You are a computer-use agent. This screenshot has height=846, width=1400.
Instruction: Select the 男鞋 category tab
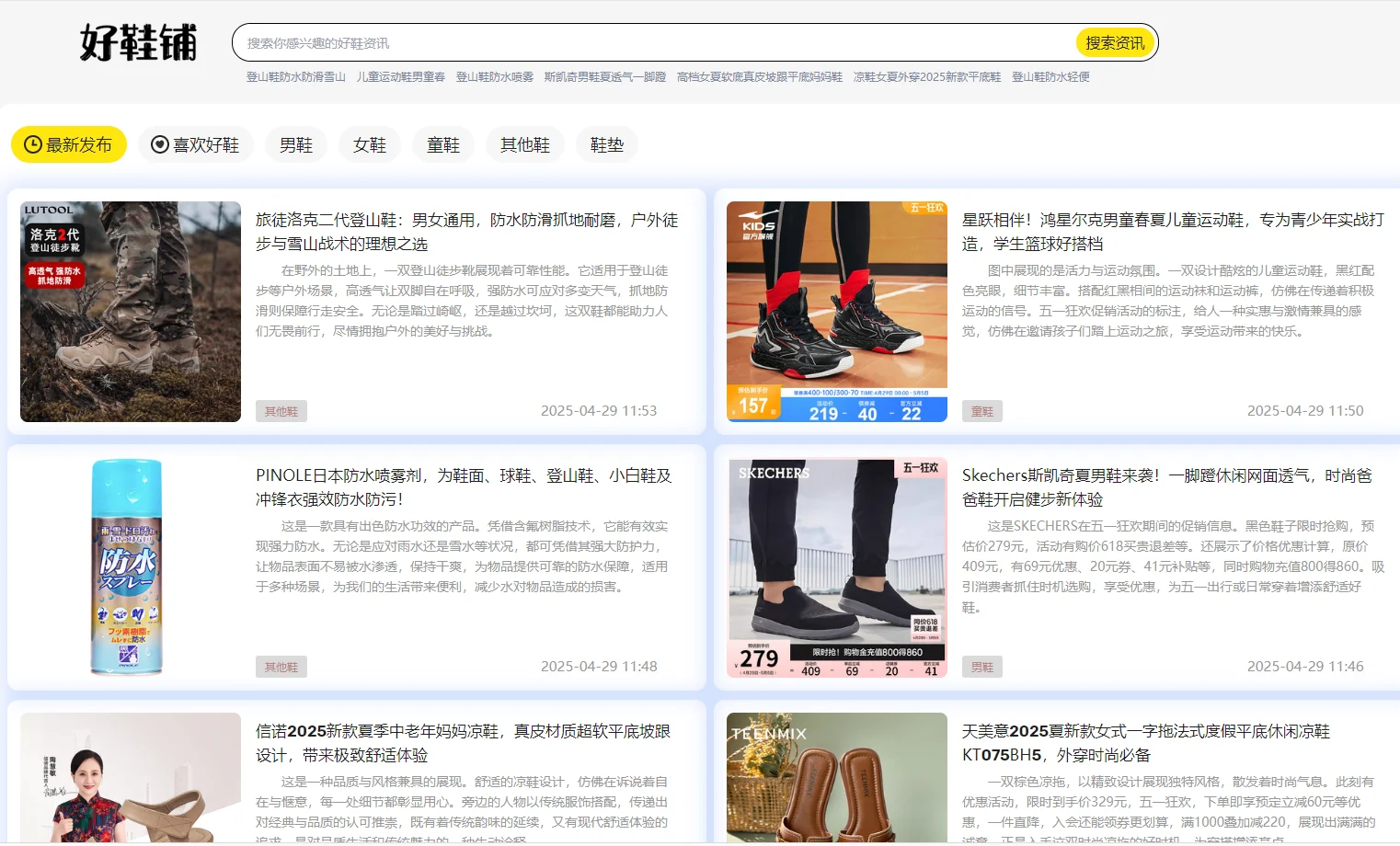(295, 145)
